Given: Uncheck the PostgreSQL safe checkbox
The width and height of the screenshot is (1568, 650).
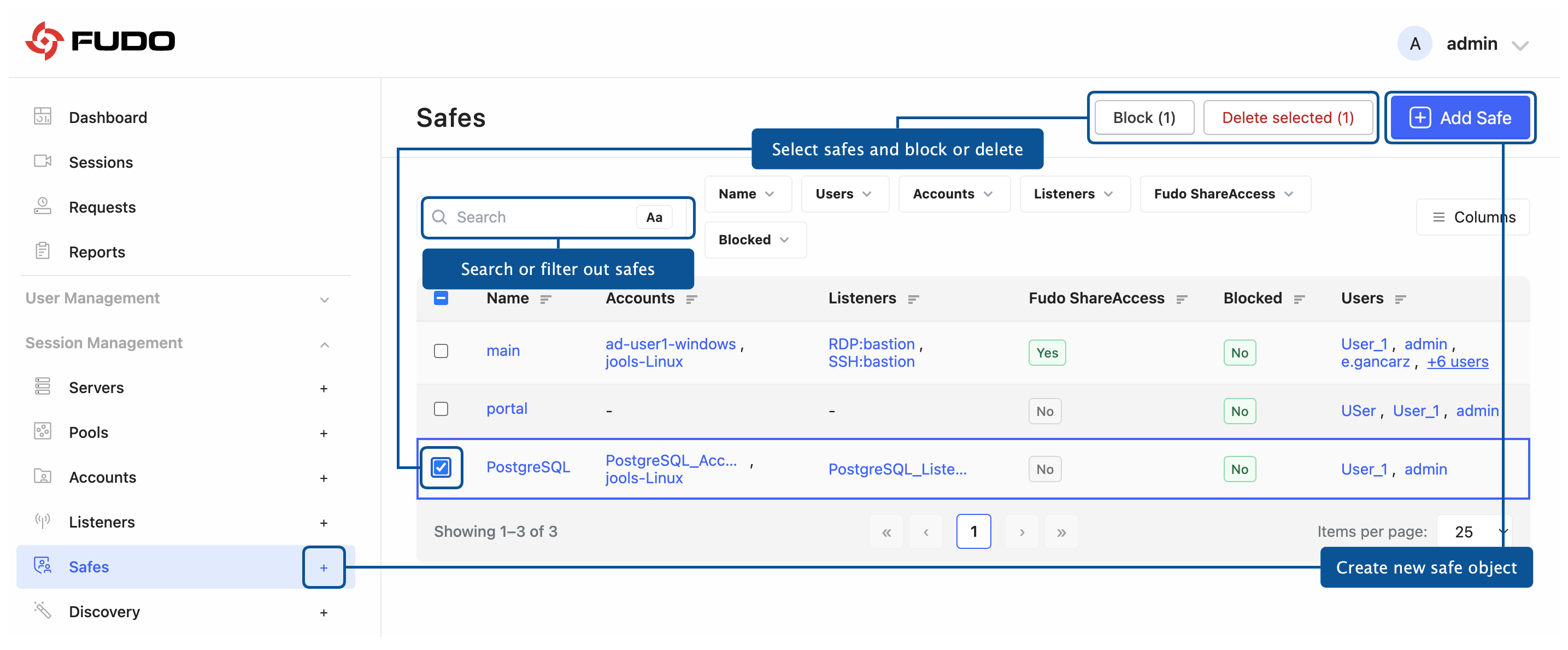Looking at the screenshot, I should coord(441,467).
